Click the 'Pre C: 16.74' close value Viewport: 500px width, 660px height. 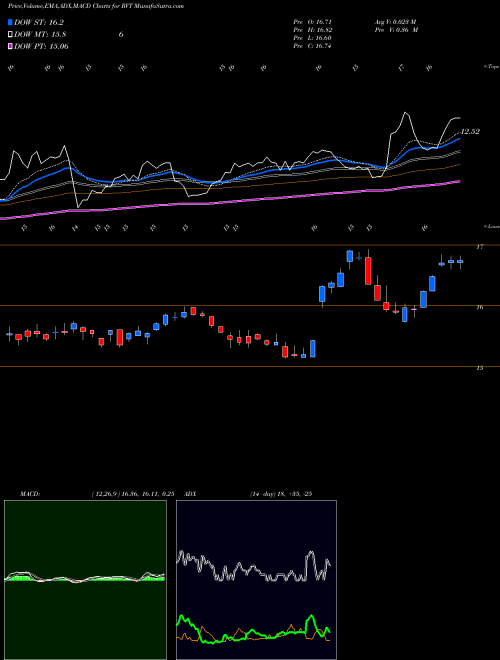coord(312,46)
